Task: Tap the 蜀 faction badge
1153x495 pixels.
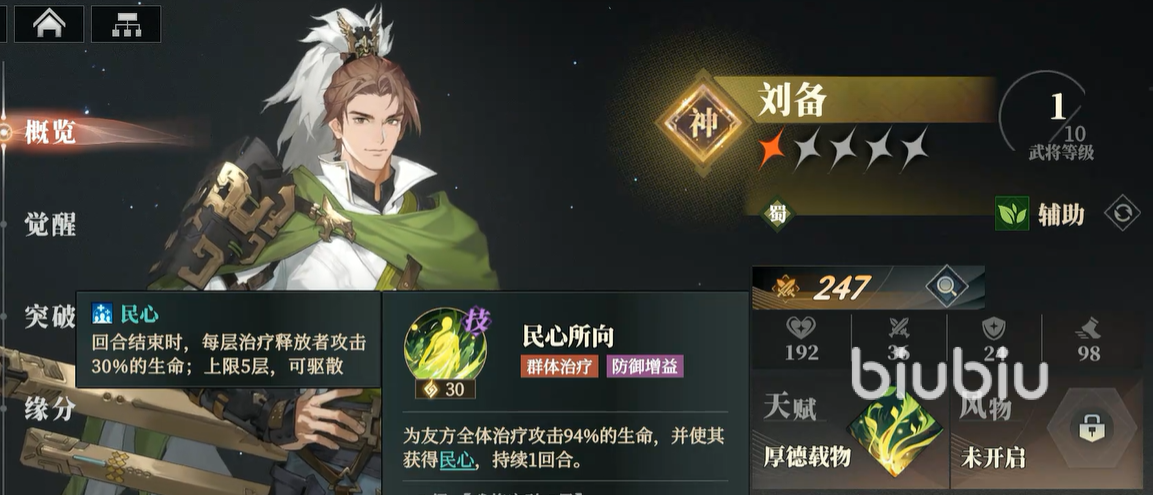Action: tap(778, 213)
